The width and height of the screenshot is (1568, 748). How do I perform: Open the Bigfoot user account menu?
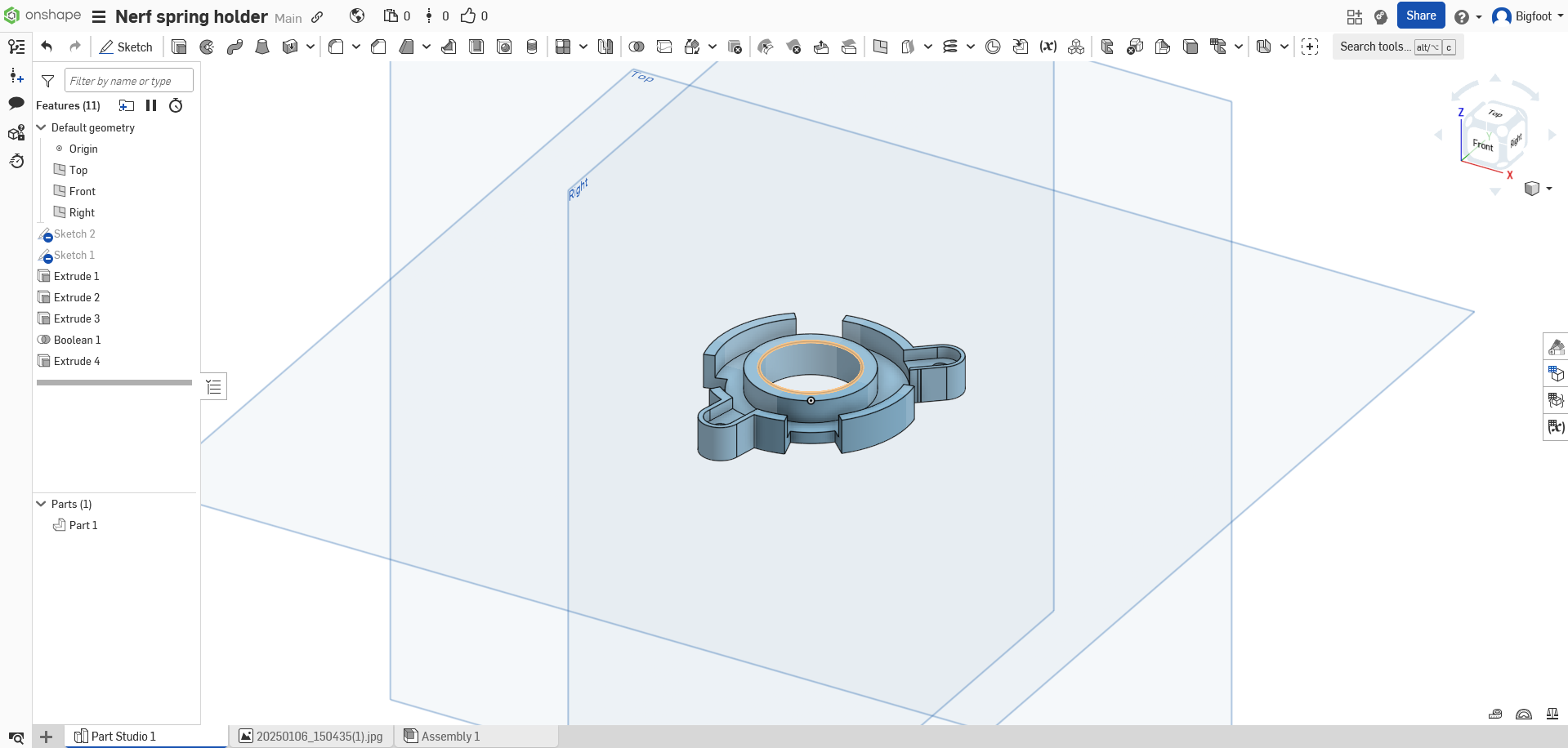pyautogui.click(x=1527, y=16)
